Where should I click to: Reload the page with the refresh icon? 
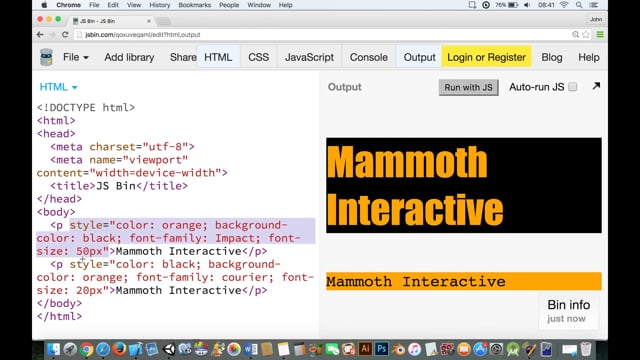pyautogui.click(x=65, y=35)
